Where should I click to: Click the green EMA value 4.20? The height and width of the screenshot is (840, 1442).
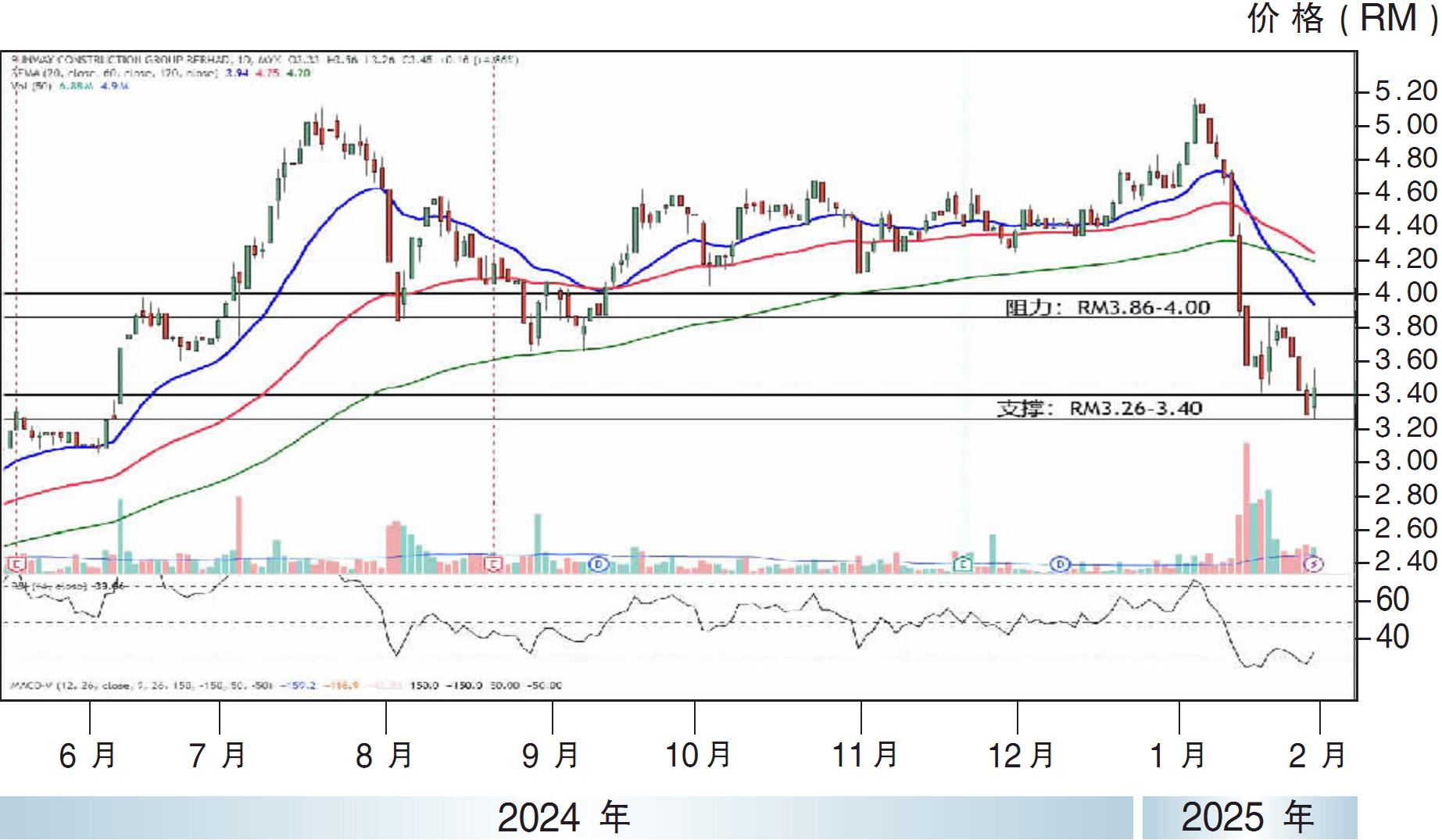coord(298,73)
